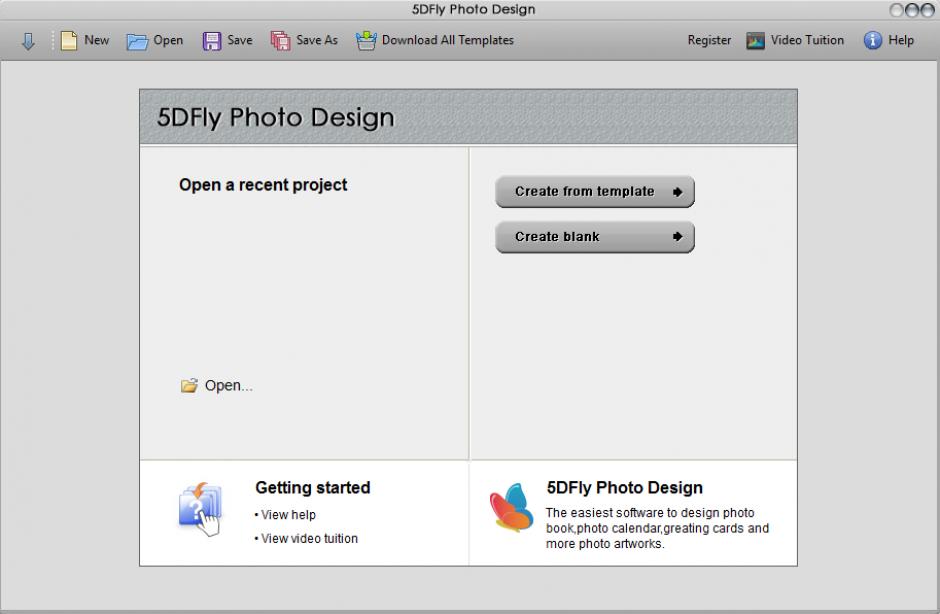Click the first round window control button
Viewport: 940px width, 614px height.
897,10
